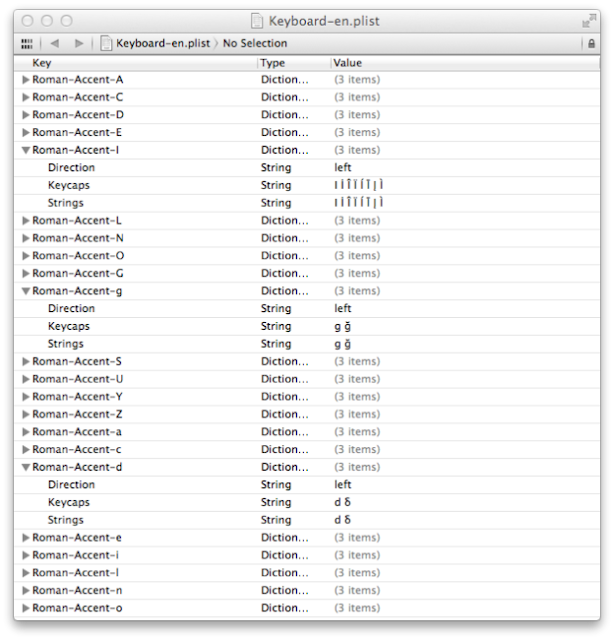Expand the Roman-Accent-O row triangle
The height and width of the screenshot is (640, 614).
26,256
